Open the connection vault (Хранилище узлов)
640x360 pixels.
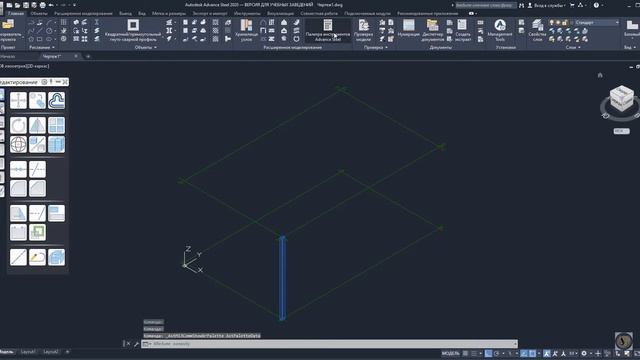click(246, 31)
